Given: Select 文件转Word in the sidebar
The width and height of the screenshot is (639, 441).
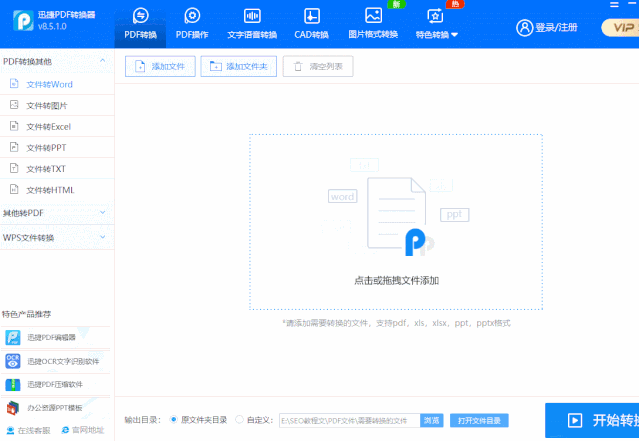Looking at the screenshot, I should click(x=57, y=84).
